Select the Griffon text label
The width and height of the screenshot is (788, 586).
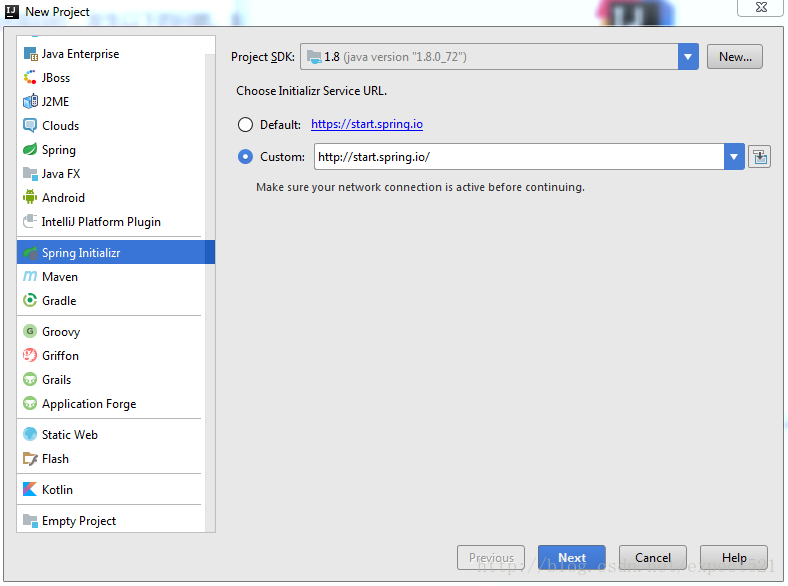[x=60, y=356]
